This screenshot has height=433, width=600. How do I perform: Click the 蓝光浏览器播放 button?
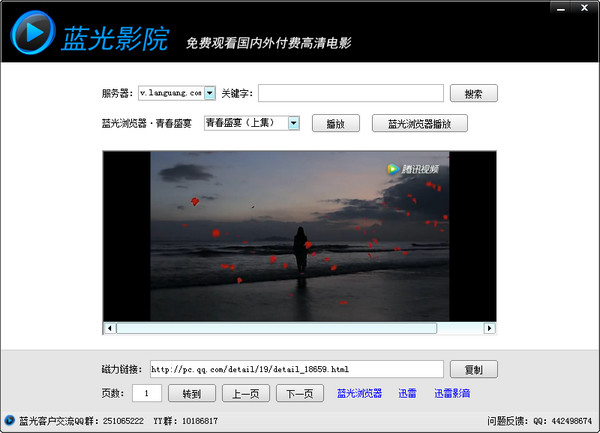click(x=419, y=123)
